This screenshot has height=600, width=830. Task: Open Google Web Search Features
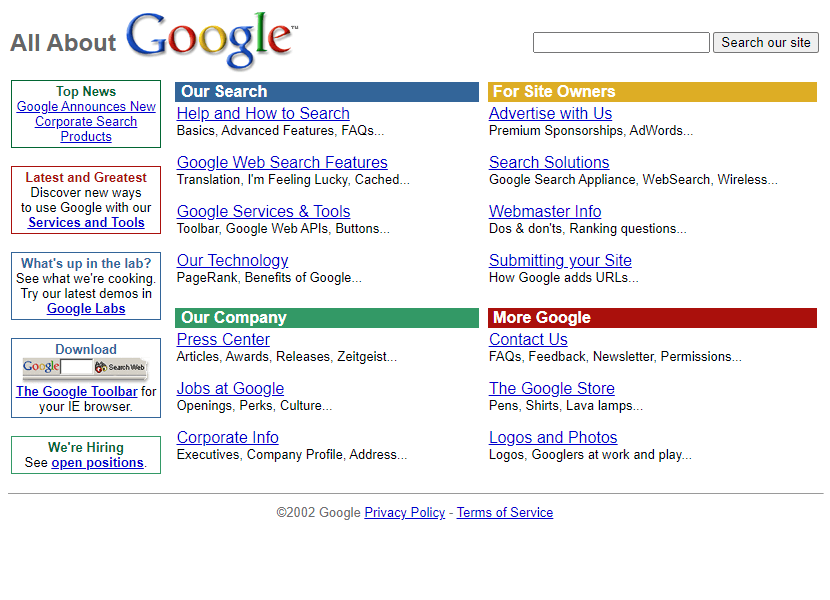coord(282,162)
